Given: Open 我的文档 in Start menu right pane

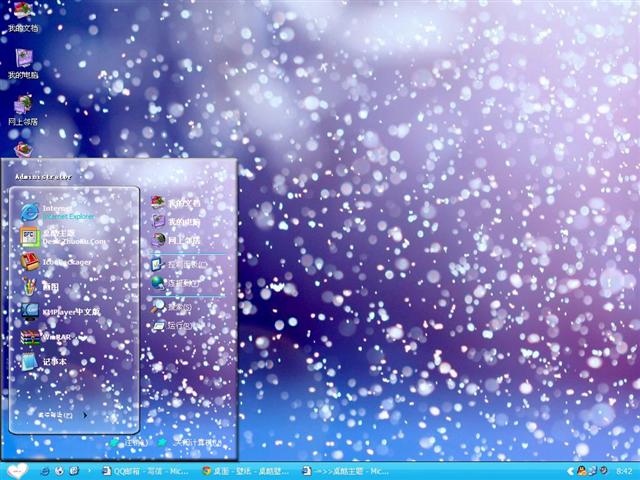Looking at the screenshot, I should (176, 202).
